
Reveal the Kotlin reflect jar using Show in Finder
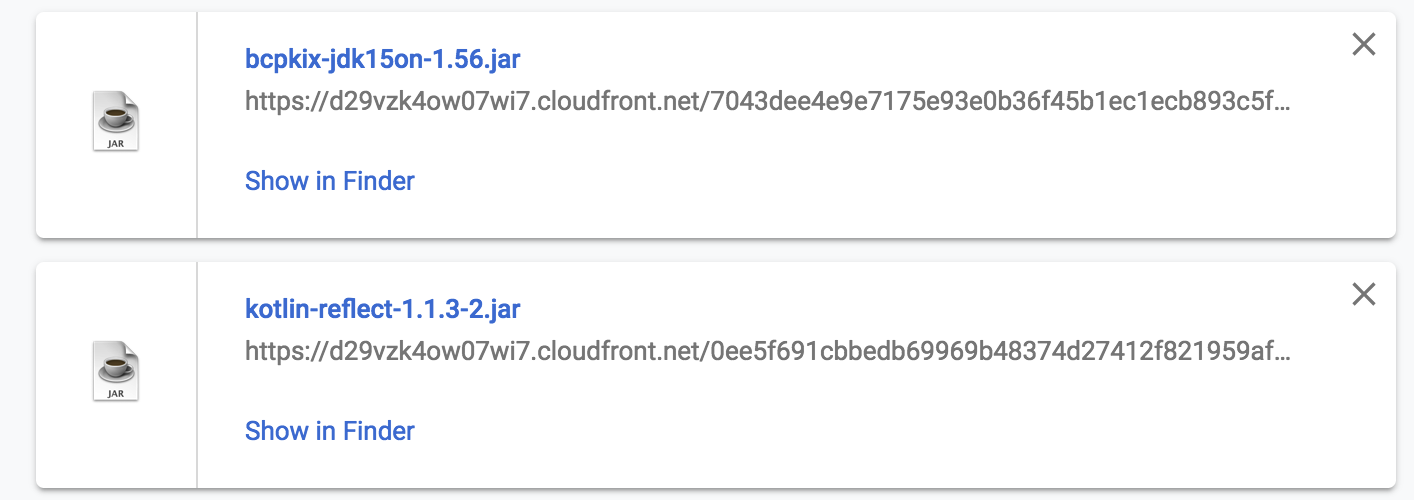click(x=329, y=431)
